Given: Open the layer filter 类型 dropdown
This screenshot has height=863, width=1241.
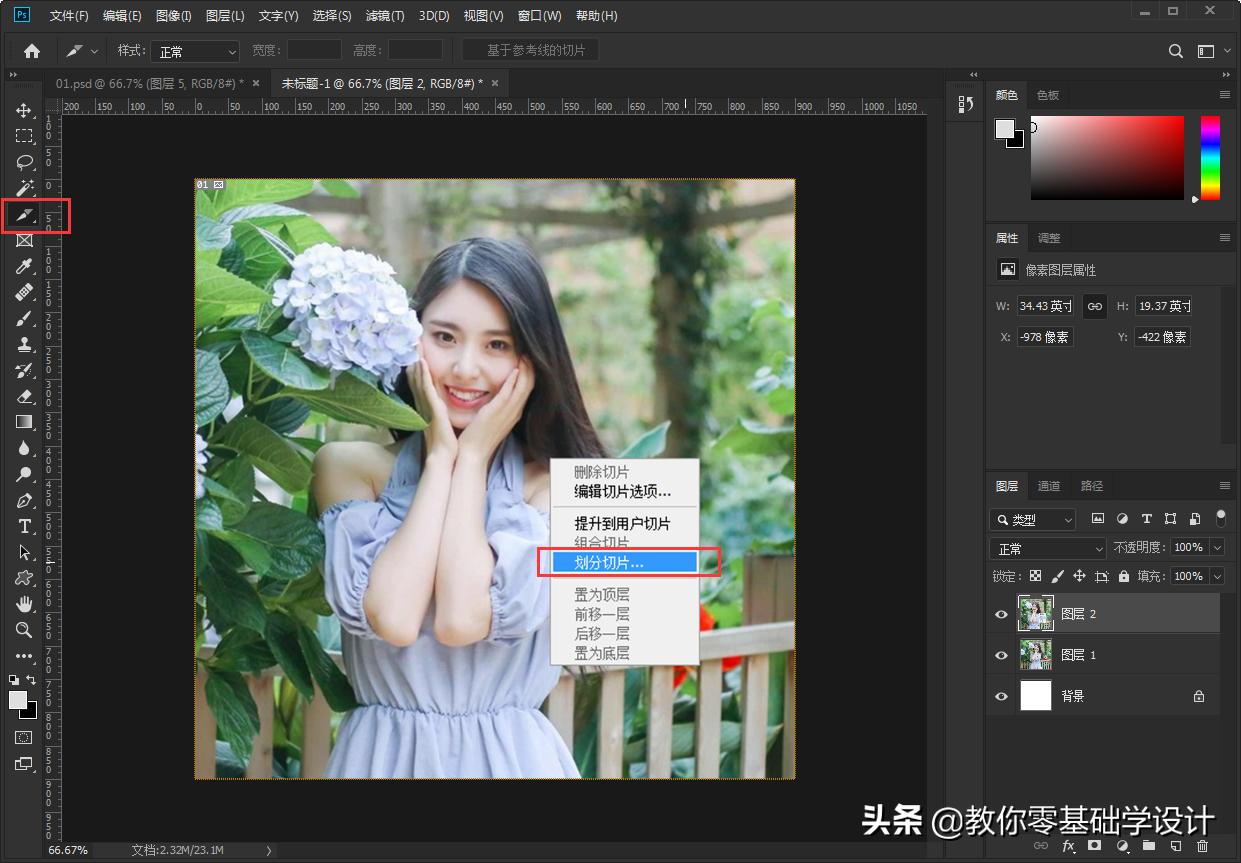Looking at the screenshot, I should (1032, 519).
